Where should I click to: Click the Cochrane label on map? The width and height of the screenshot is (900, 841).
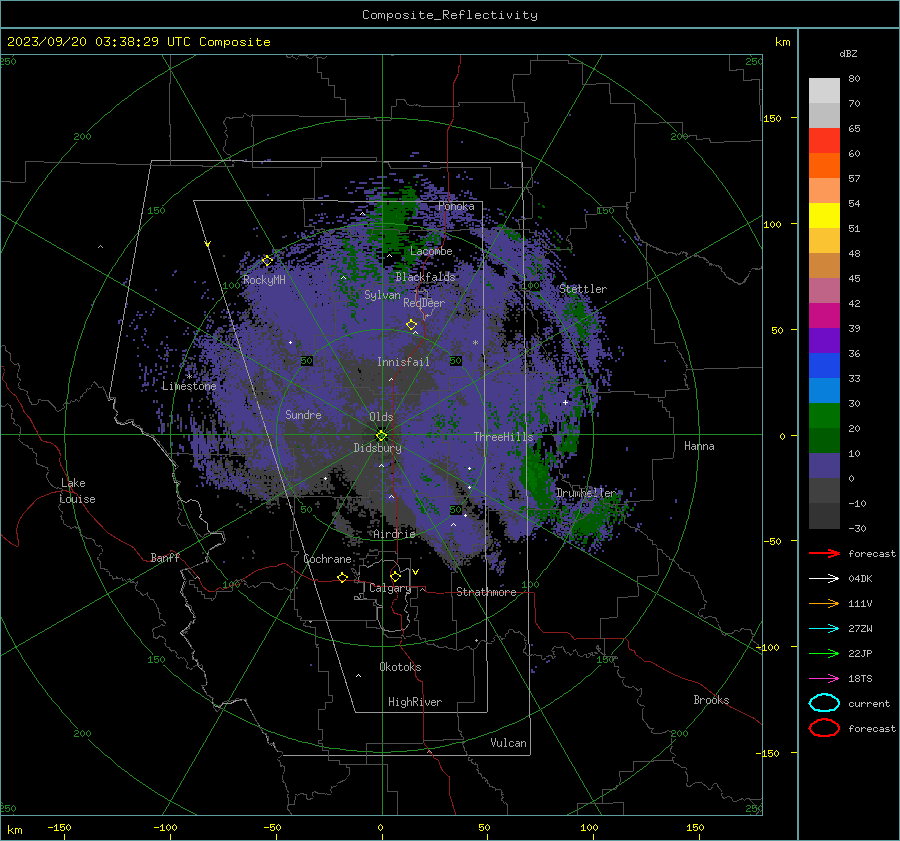pos(327,559)
